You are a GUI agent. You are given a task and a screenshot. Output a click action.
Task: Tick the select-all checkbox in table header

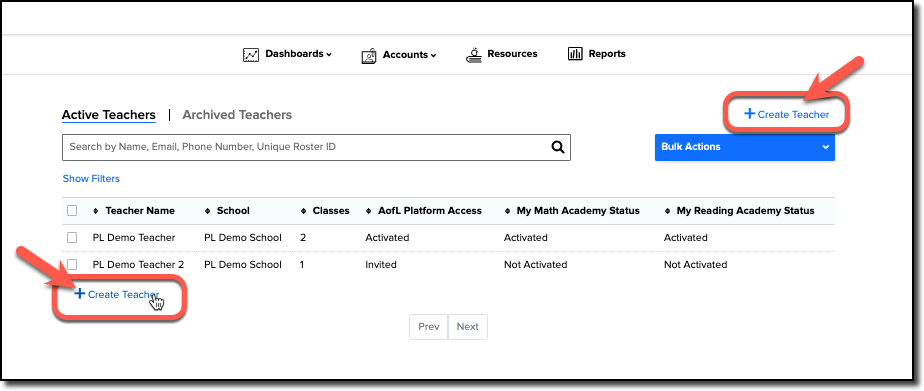(x=72, y=211)
